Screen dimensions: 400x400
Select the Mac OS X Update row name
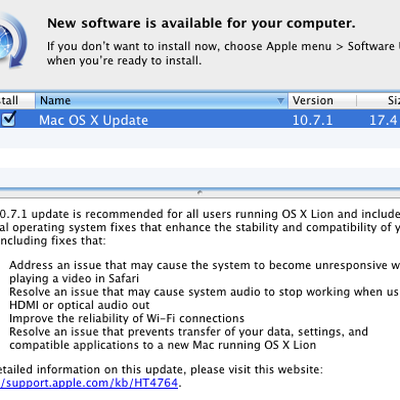pyautogui.click(x=93, y=120)
